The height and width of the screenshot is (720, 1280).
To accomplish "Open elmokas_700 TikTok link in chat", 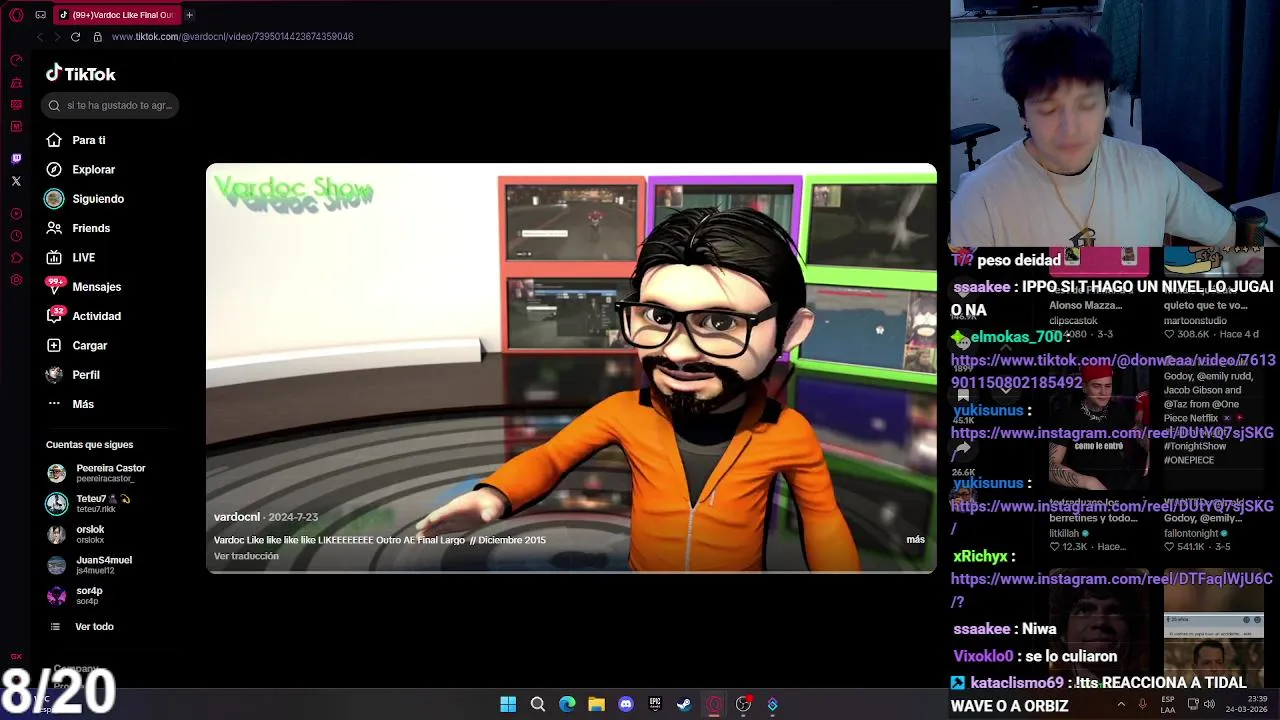I will [1113, 371].
